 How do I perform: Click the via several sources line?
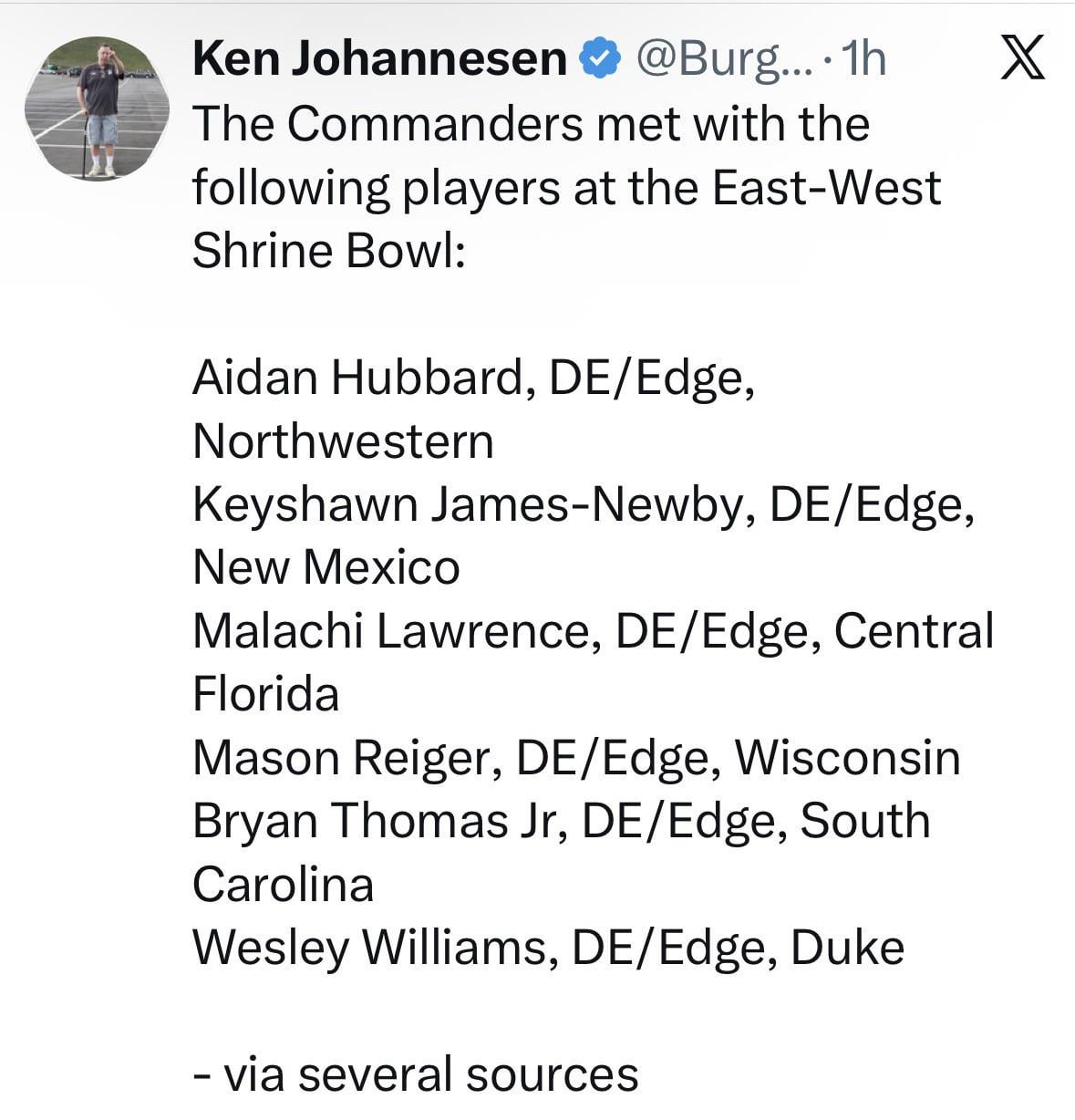pos(416,1073)
